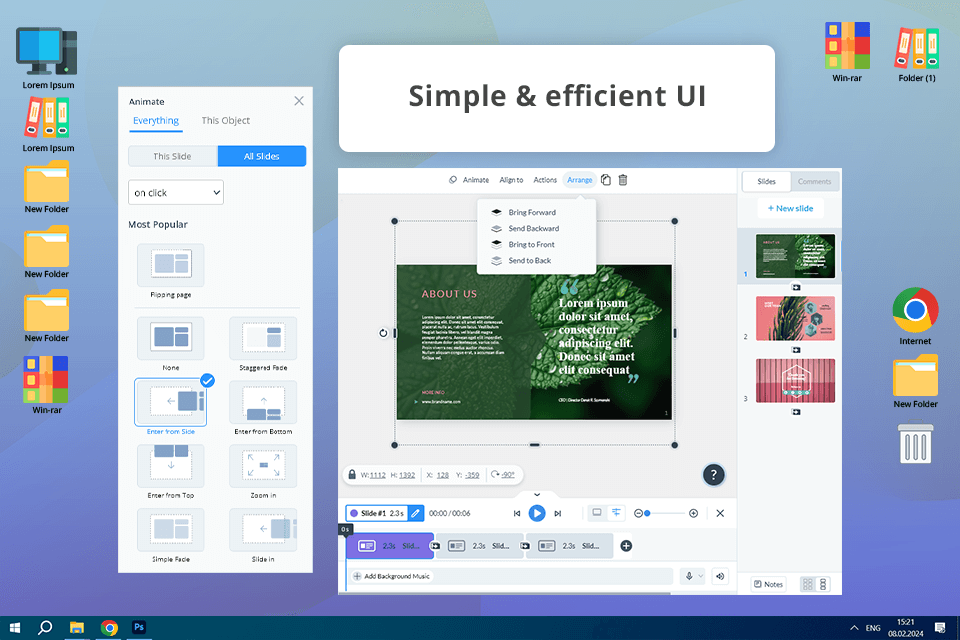Viewport: 960px width, 640px height.
Task: Select slide 2 thumbnail in Slides panel
Action: point(795,318)
